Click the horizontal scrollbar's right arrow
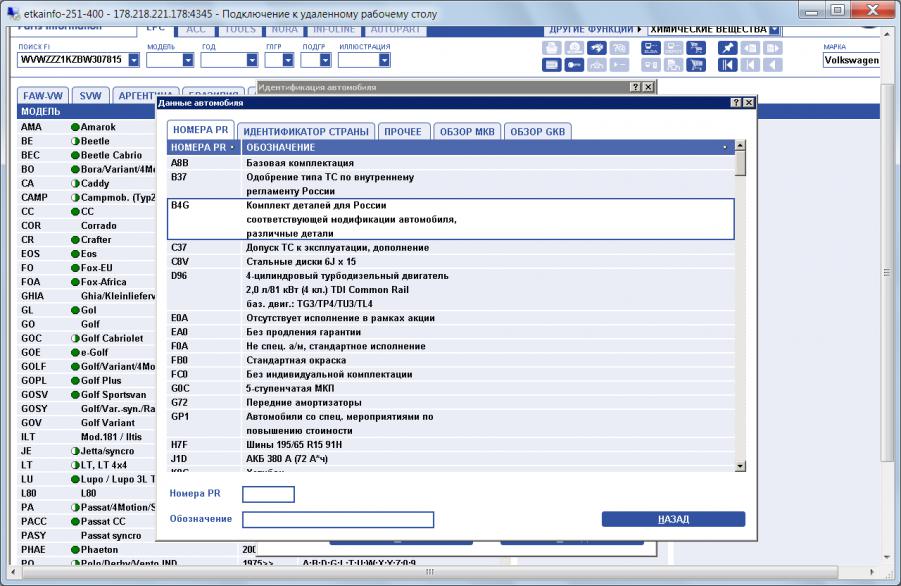Image resolution: width=901 pixels, height=586 pixels. [872, 572]
